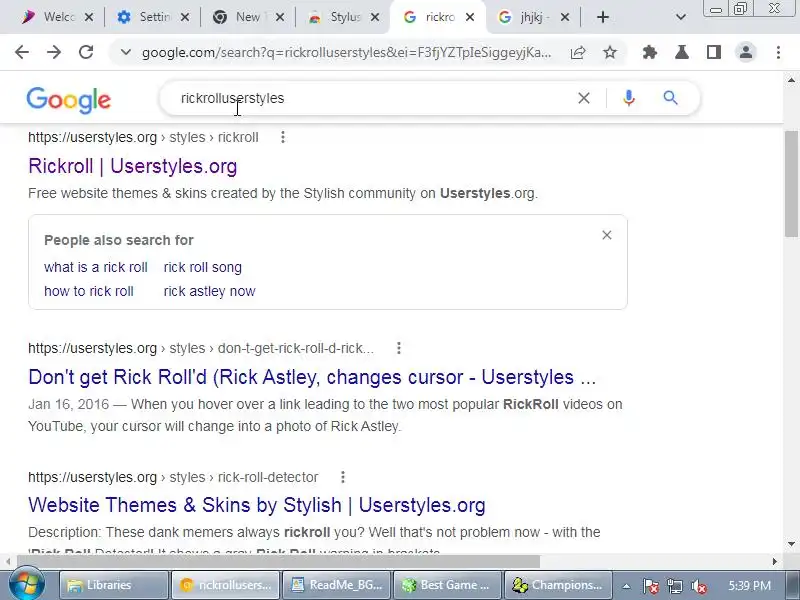Open Champions taskbar window

click(x=558, y=585)
